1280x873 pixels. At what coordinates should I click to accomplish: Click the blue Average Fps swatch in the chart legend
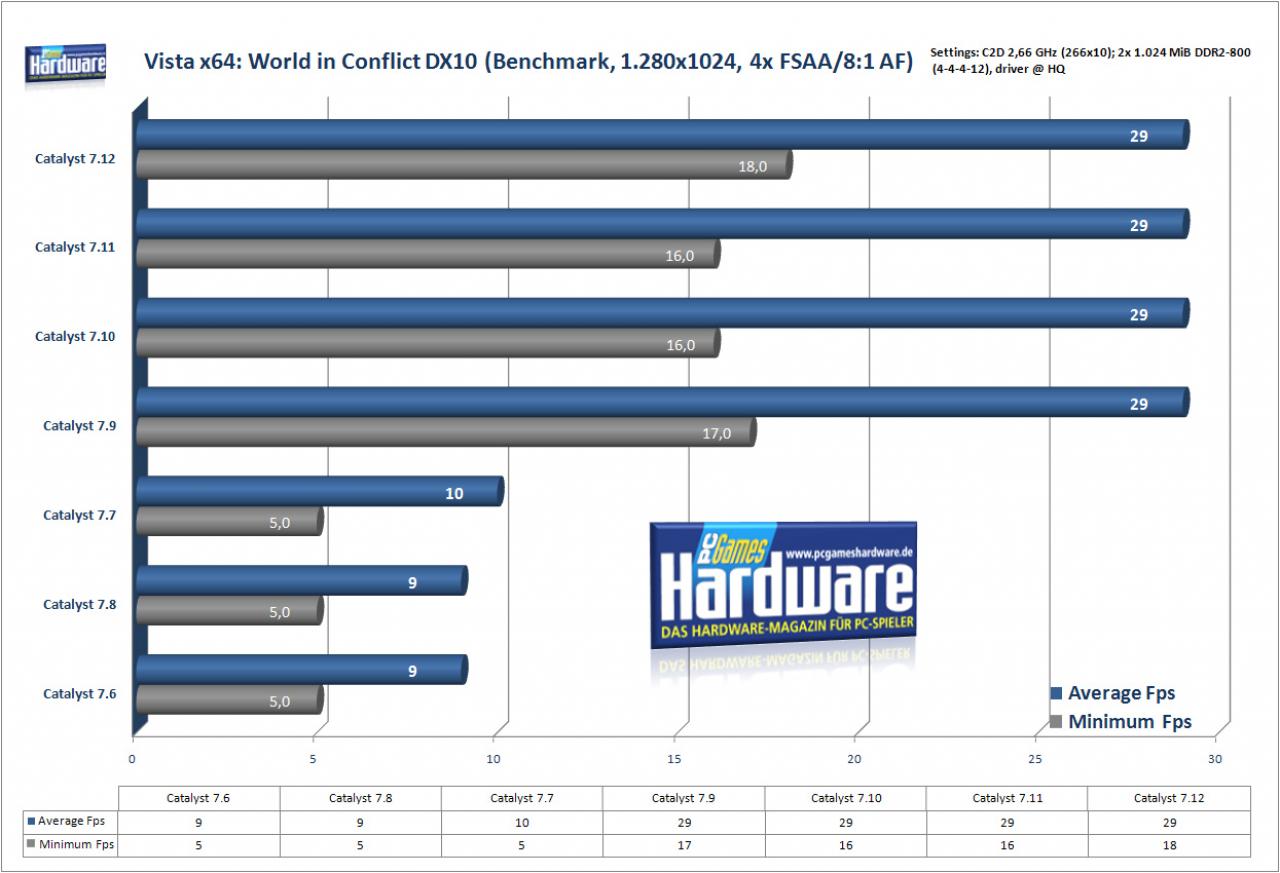1055,693
